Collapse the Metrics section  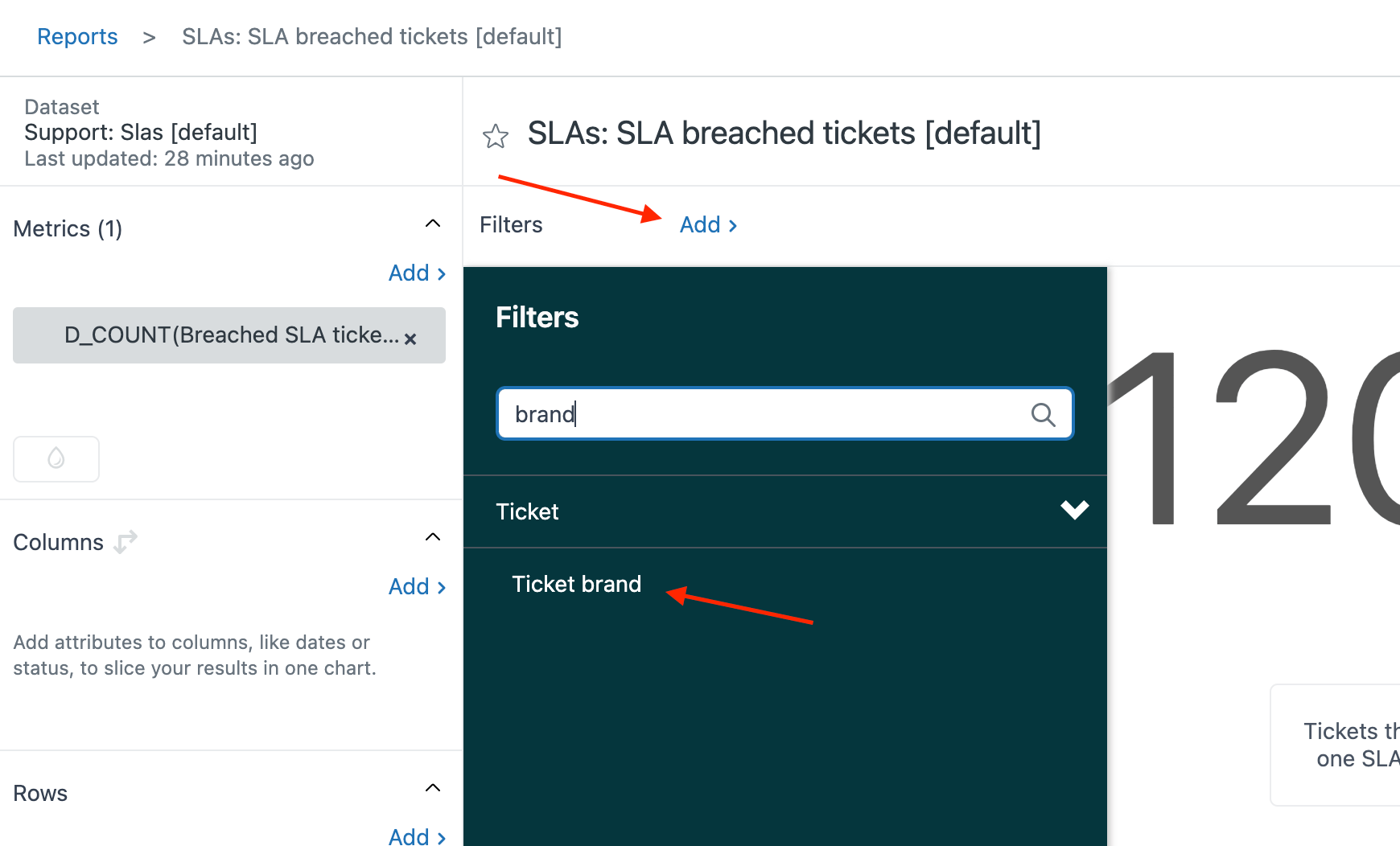click(x=433, y=223)
